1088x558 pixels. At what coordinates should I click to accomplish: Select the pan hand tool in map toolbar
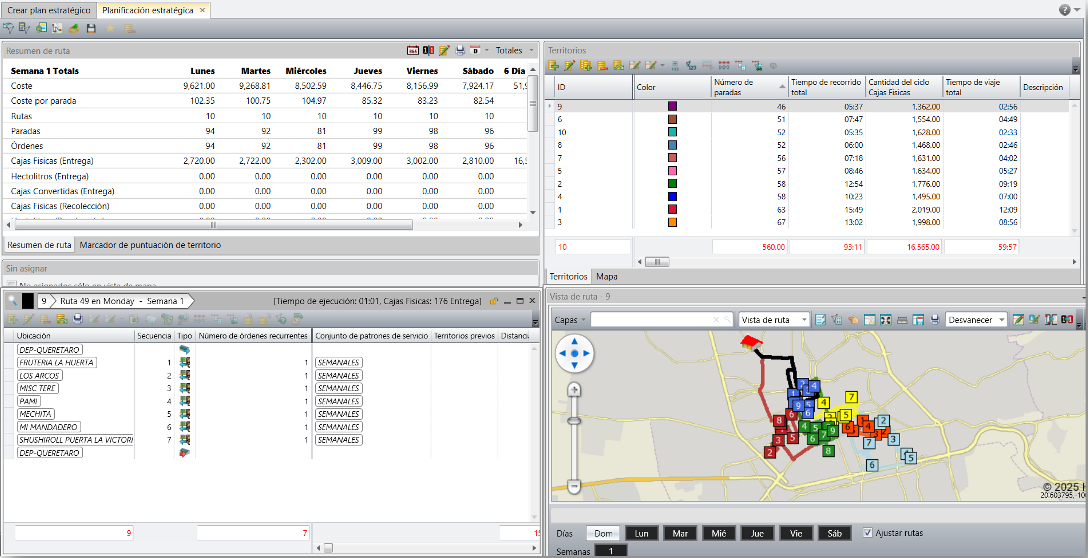853,320
